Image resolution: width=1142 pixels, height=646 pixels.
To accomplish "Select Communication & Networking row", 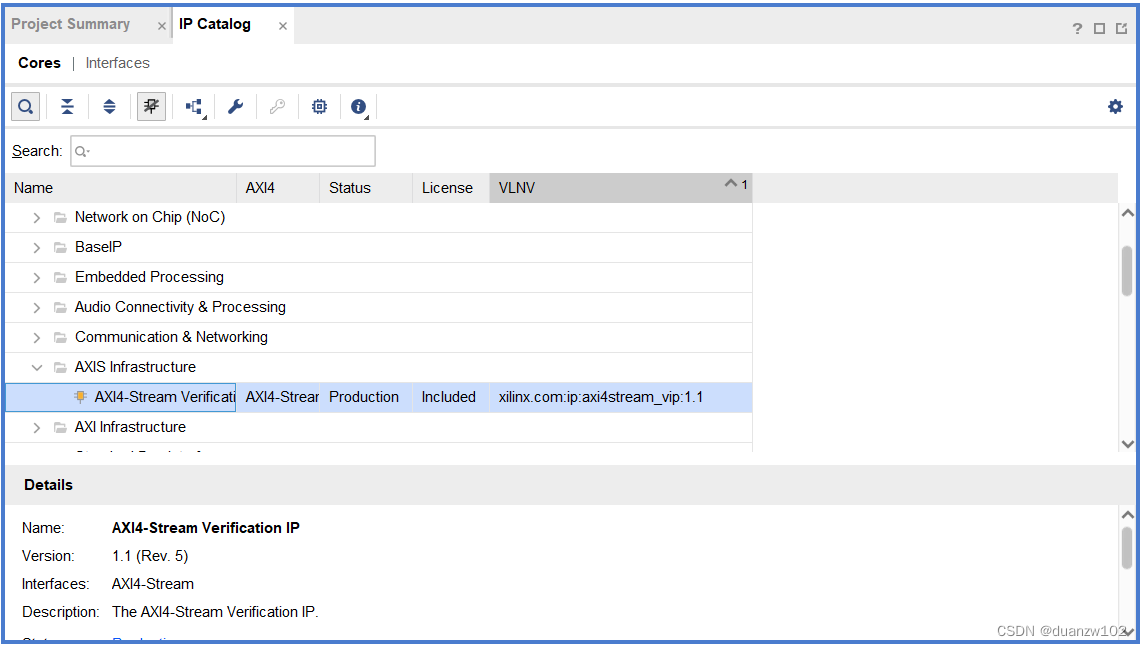I will [x=379, y=337].
